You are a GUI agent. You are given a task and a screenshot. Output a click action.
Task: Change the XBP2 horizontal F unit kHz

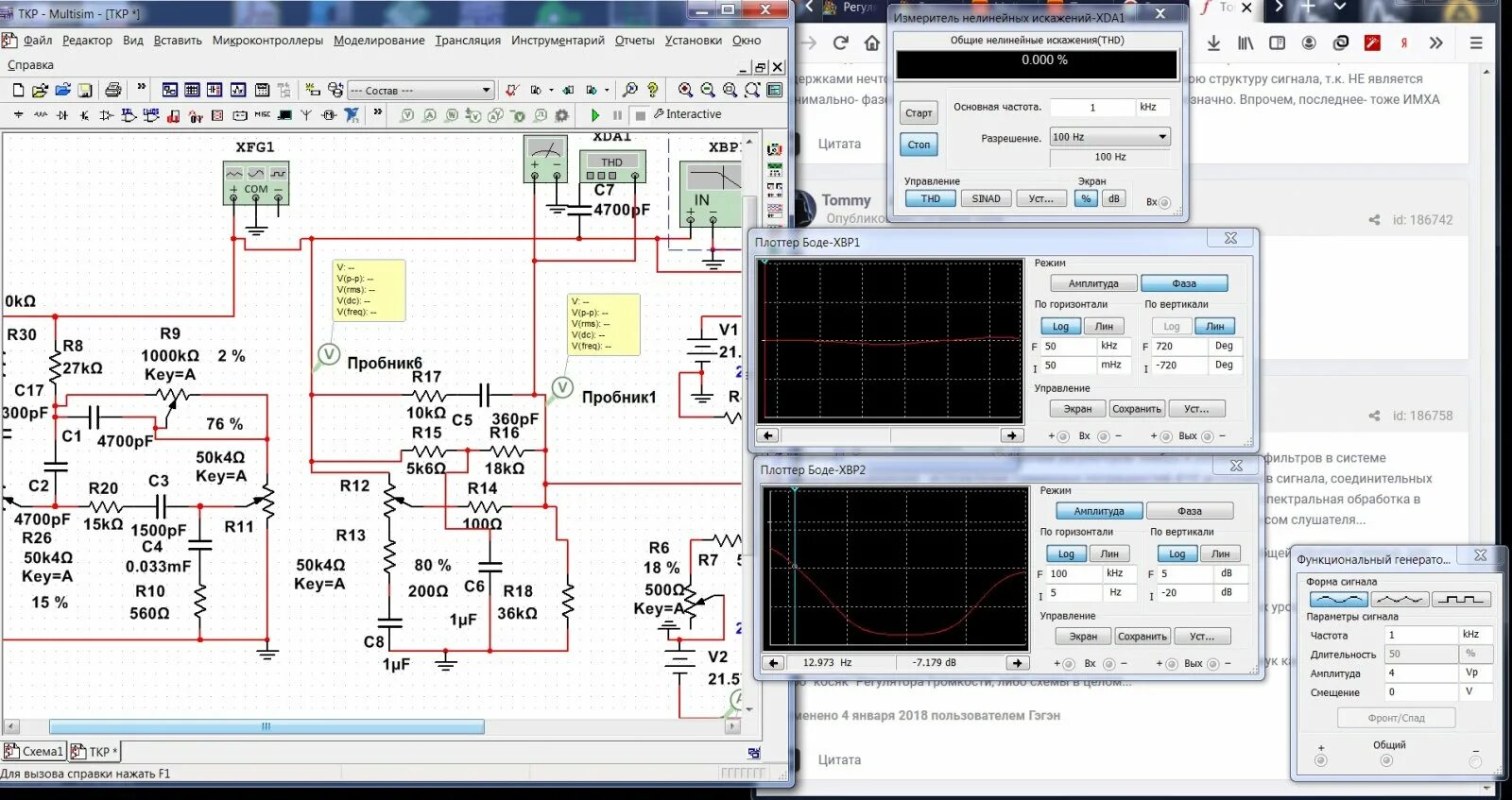tap(1120, 573)
